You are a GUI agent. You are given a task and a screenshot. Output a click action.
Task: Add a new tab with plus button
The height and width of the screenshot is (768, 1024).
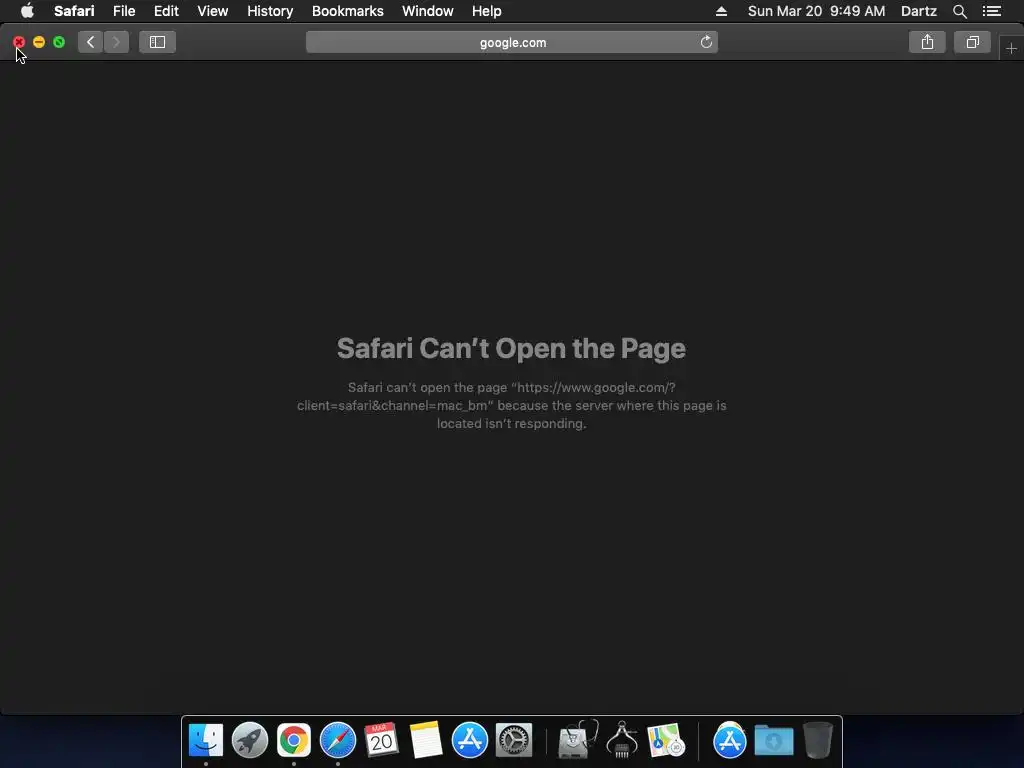[1011, 48]
